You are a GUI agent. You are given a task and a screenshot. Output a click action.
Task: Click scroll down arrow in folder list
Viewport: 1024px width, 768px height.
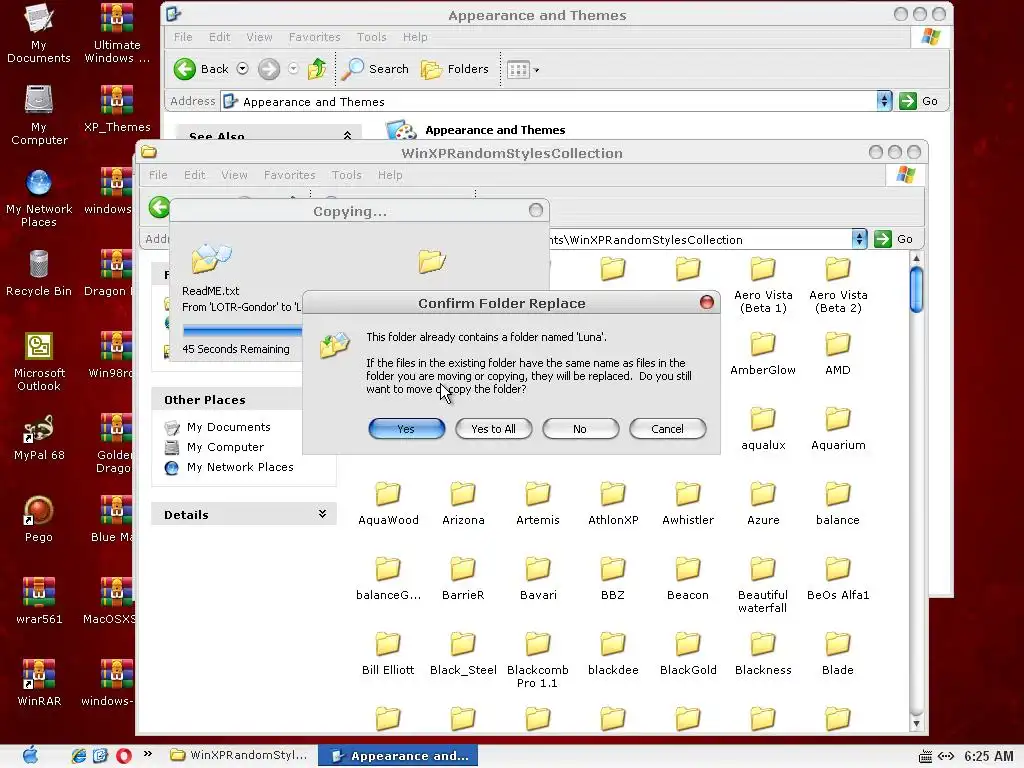pos(916,723)
